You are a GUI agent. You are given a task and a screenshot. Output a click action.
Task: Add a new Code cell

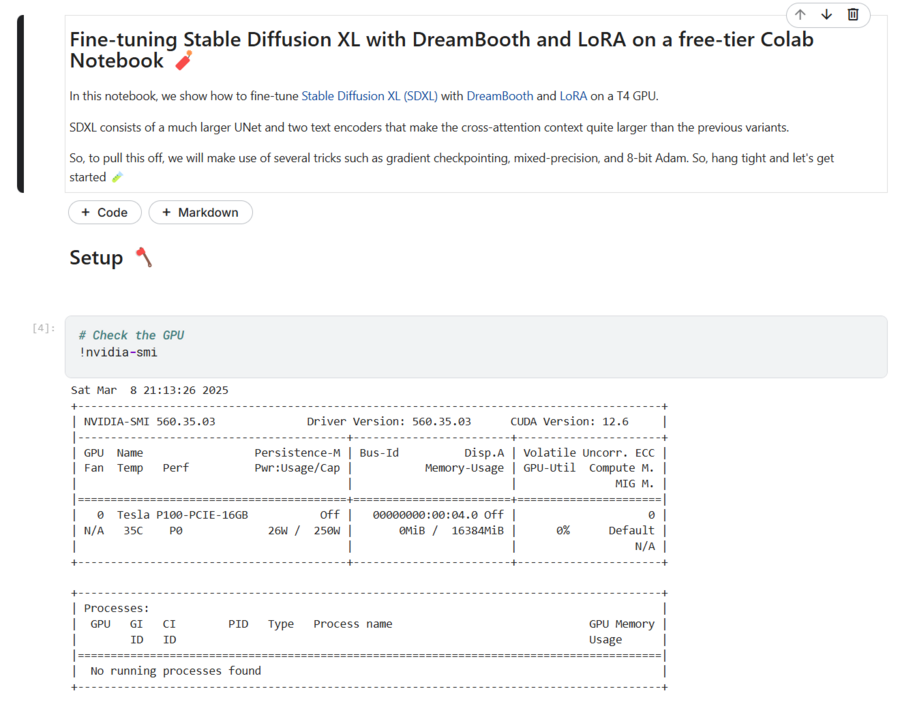[x=104, y=212]
